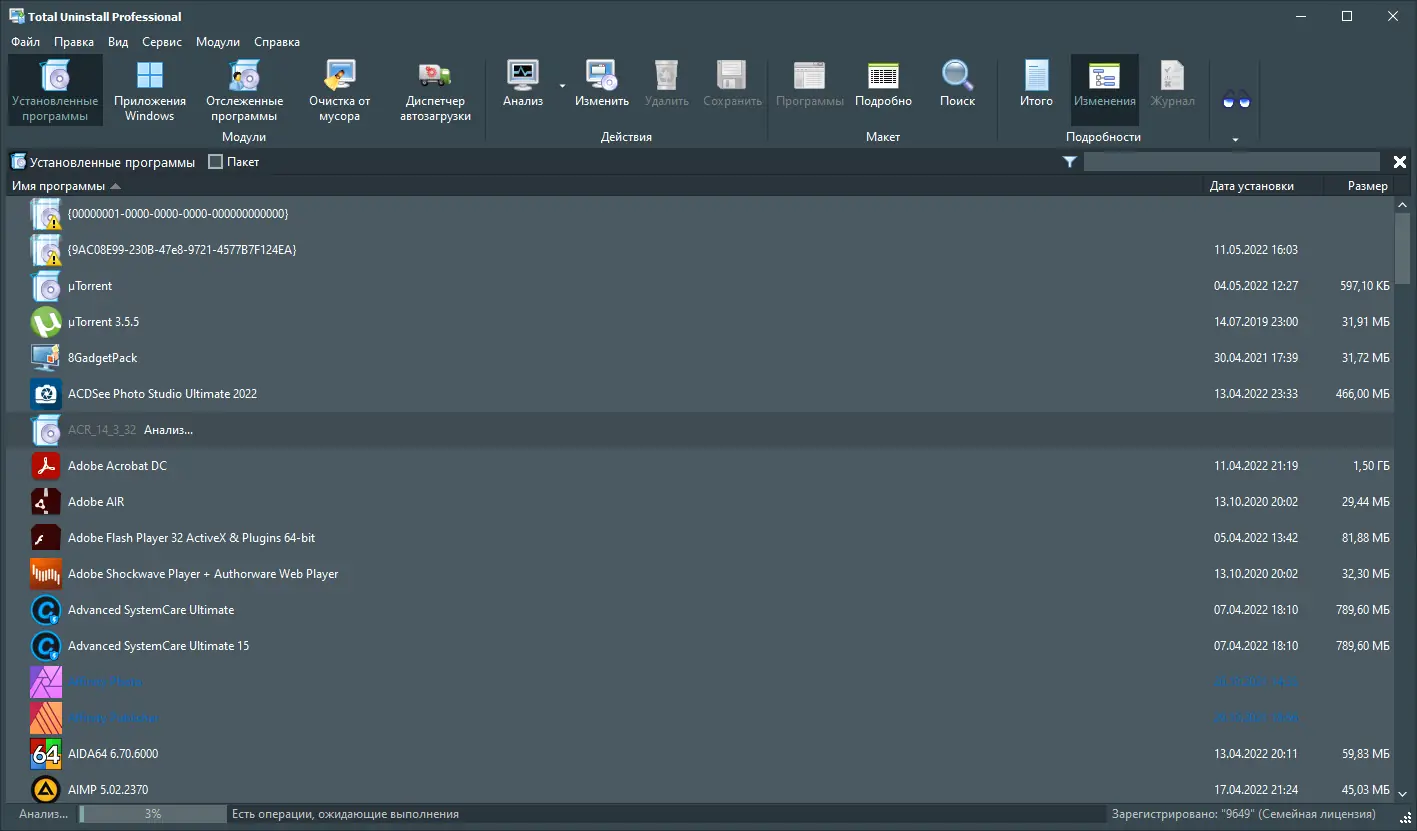Open the Сервис menu
Screen dimensions: 1417x831
[x=162, y=42]
